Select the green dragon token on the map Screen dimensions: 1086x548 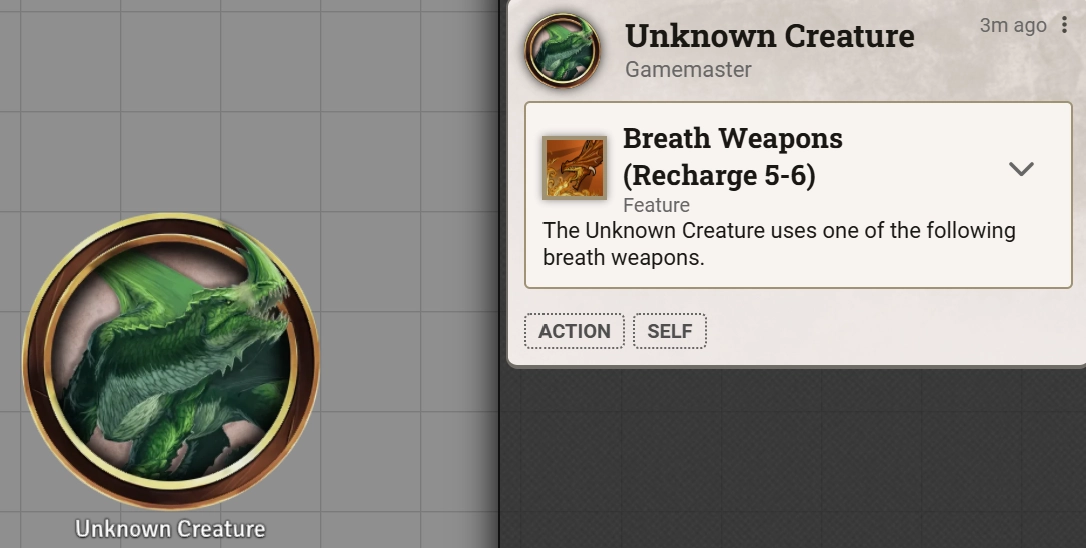(x=170, y=361)
